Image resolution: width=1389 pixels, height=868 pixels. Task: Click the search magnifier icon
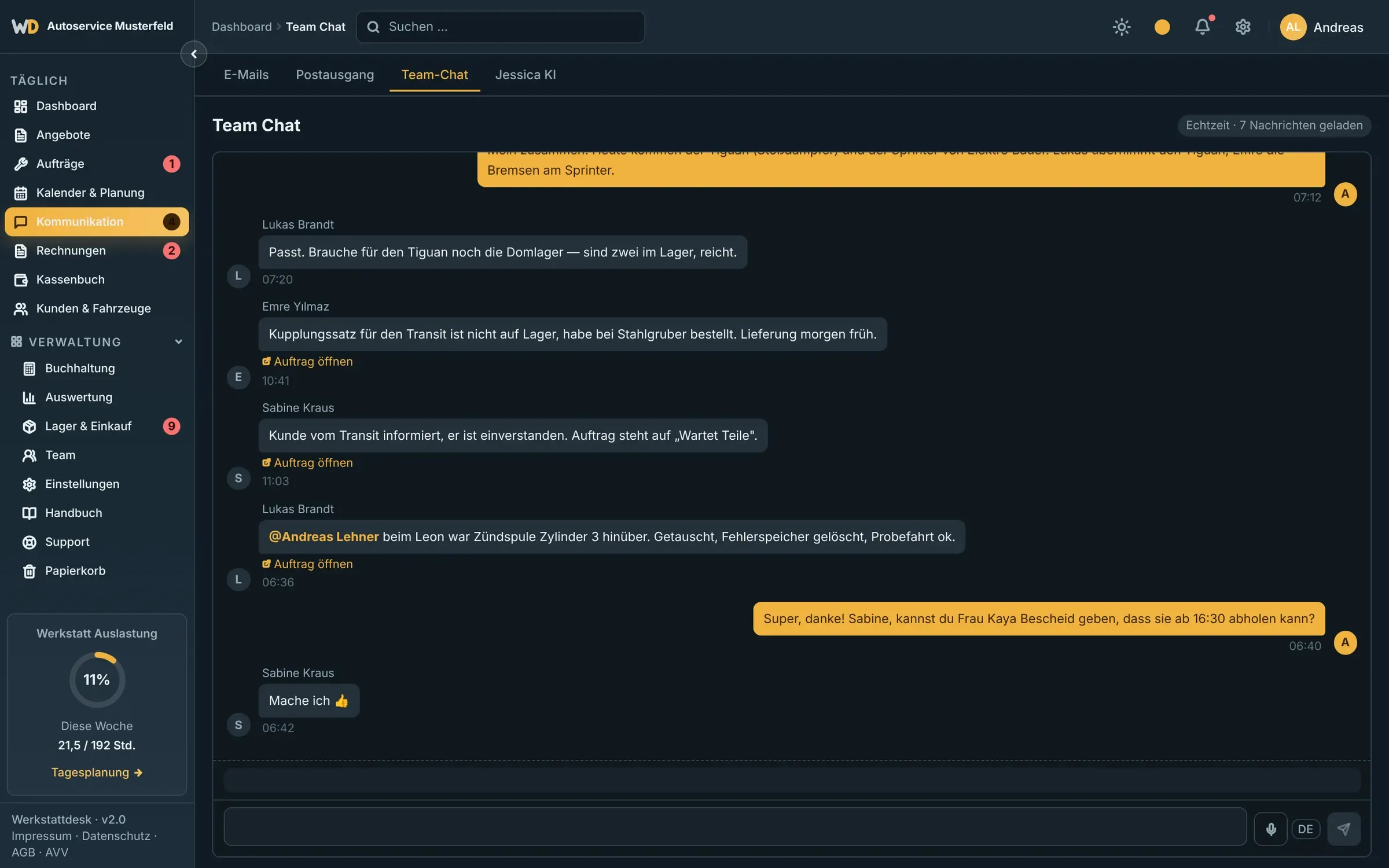(x=373, y=27)
